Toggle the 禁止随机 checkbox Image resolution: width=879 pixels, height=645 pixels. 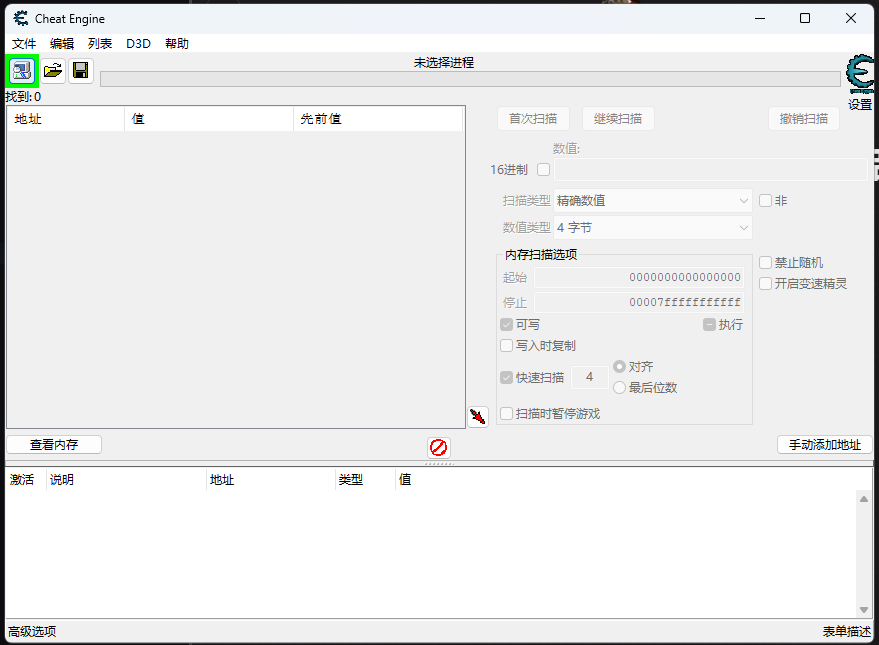pyautogui.click(x=765, y=262)
